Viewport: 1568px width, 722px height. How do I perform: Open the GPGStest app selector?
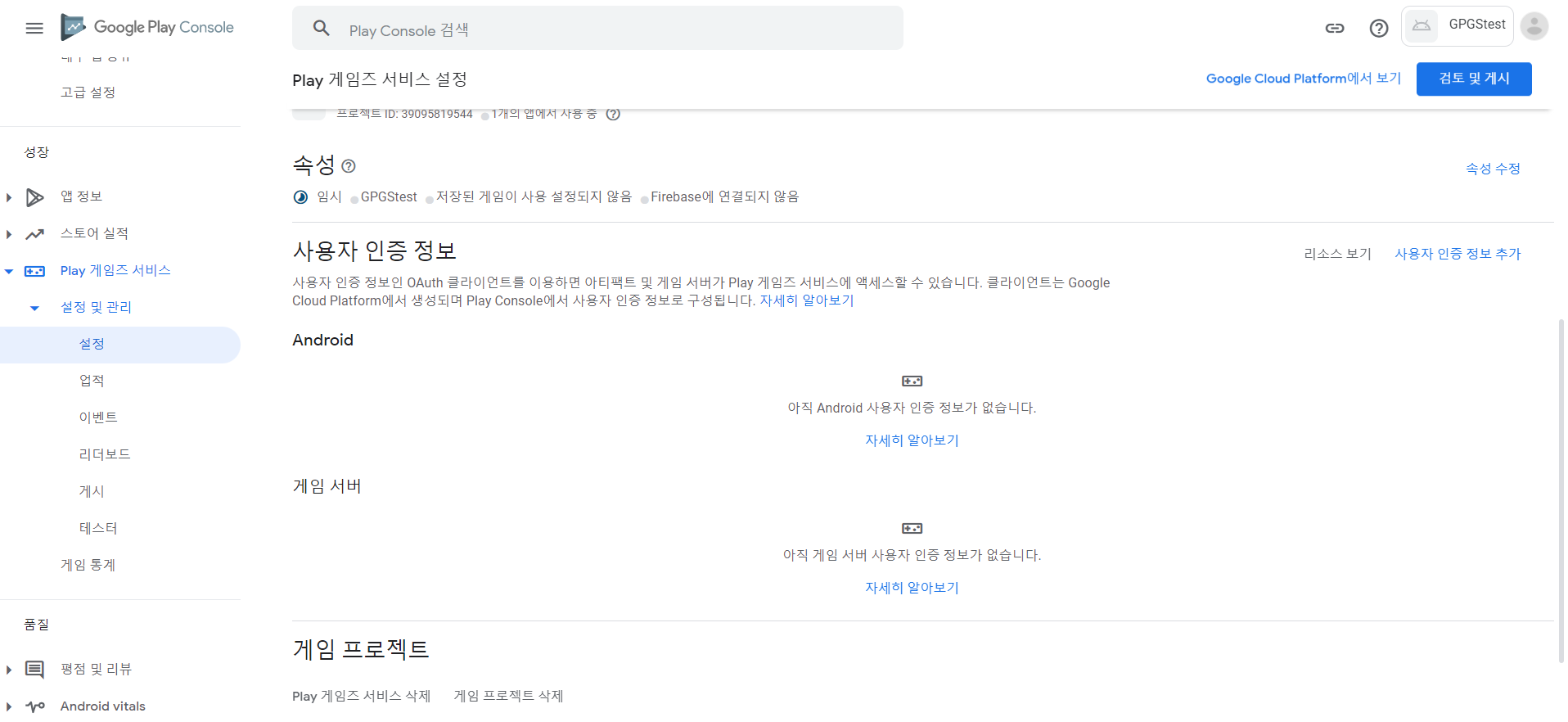coord(1457,26)
